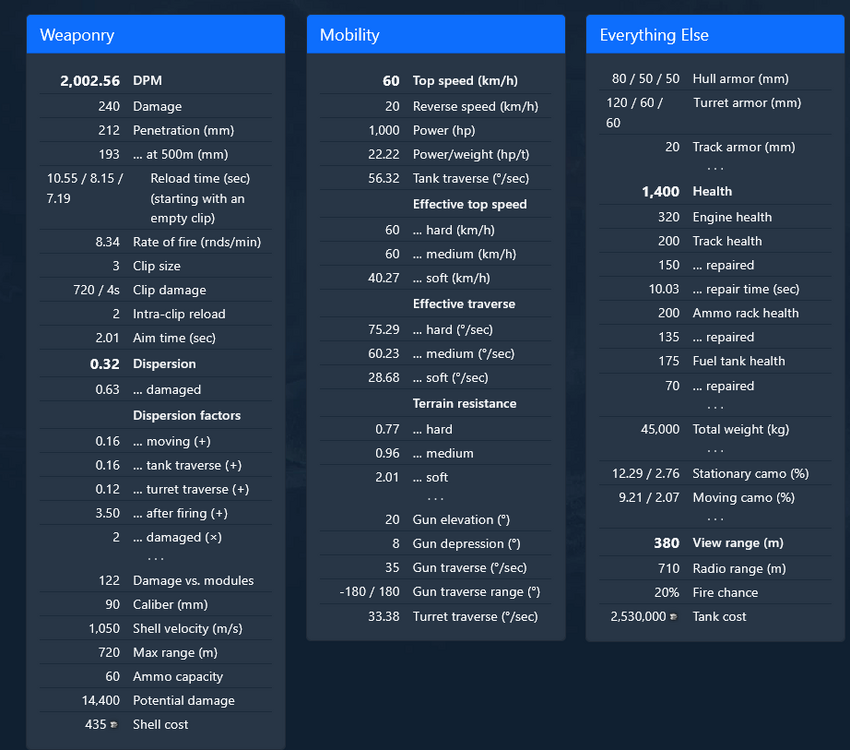Screen dimensions: 850x750
Task: Click the Intra-clip reload label
Action: (179, 314)
